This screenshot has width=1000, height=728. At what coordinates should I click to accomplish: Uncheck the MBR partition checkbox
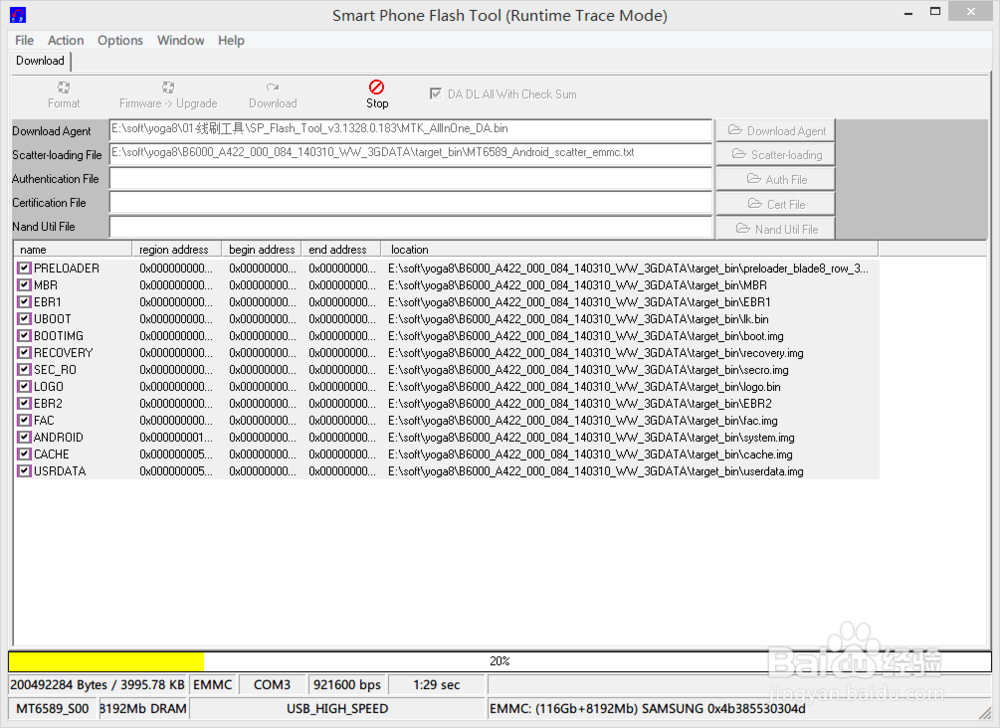click(x=24, y=285)
